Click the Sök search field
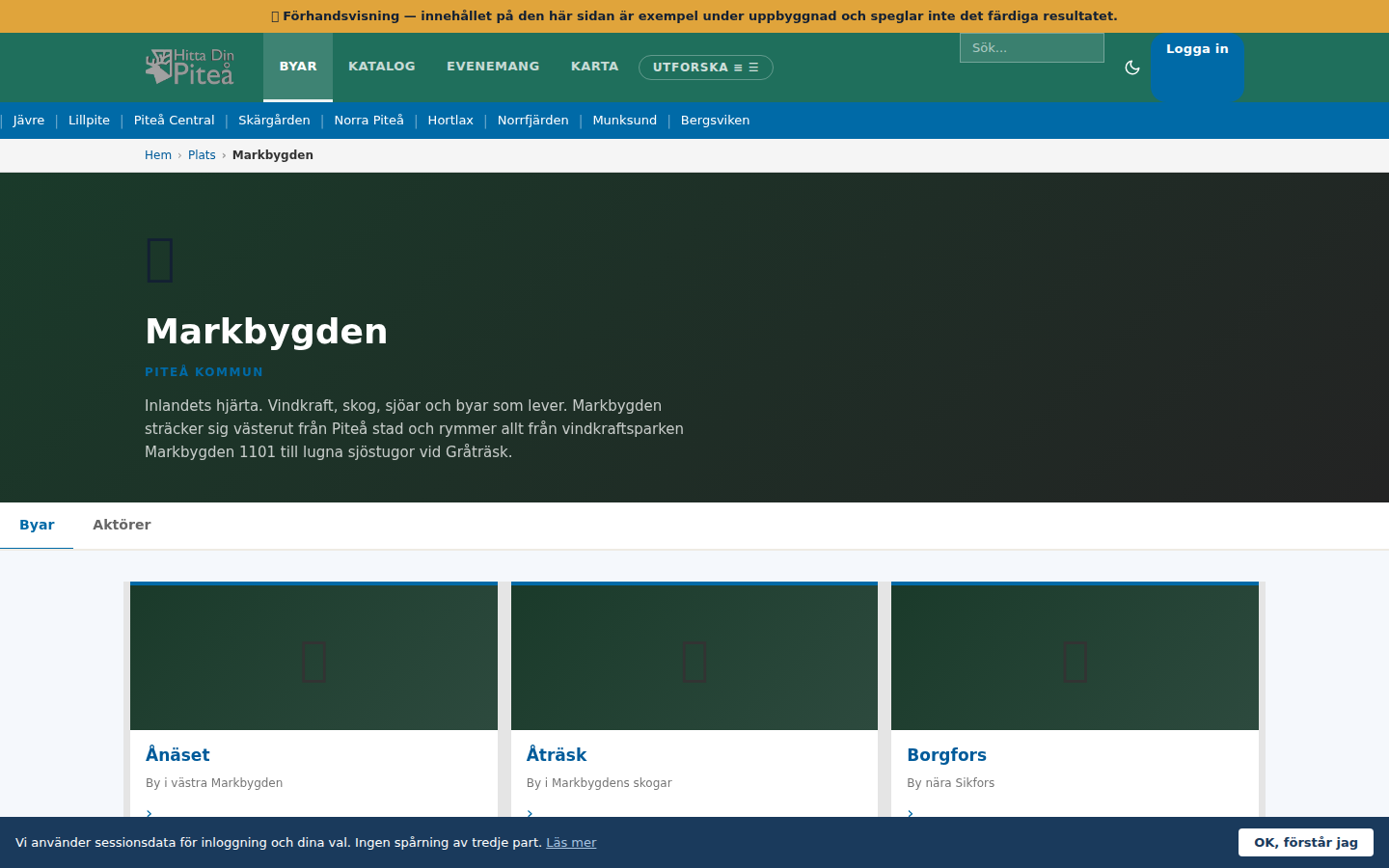This screenshot has width=1389, height=868. (1032, 47)
